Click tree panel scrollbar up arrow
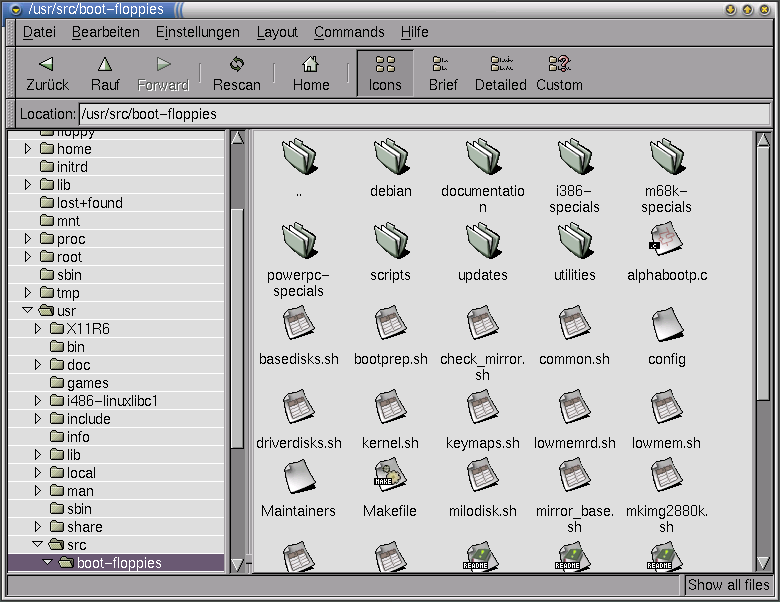This screenshot has width=780, height=602. point(237,138)
